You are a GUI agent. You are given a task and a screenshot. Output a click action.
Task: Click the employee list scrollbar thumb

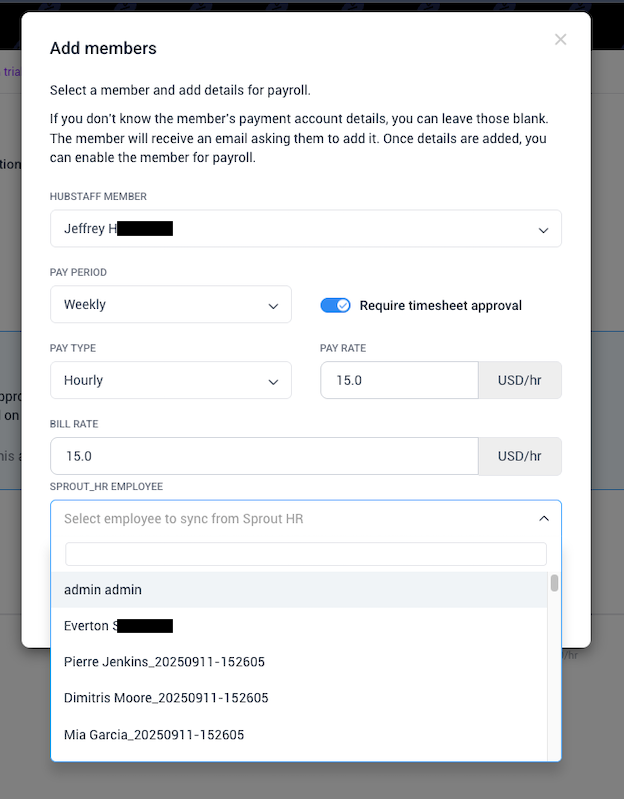(x=554, y=583)
